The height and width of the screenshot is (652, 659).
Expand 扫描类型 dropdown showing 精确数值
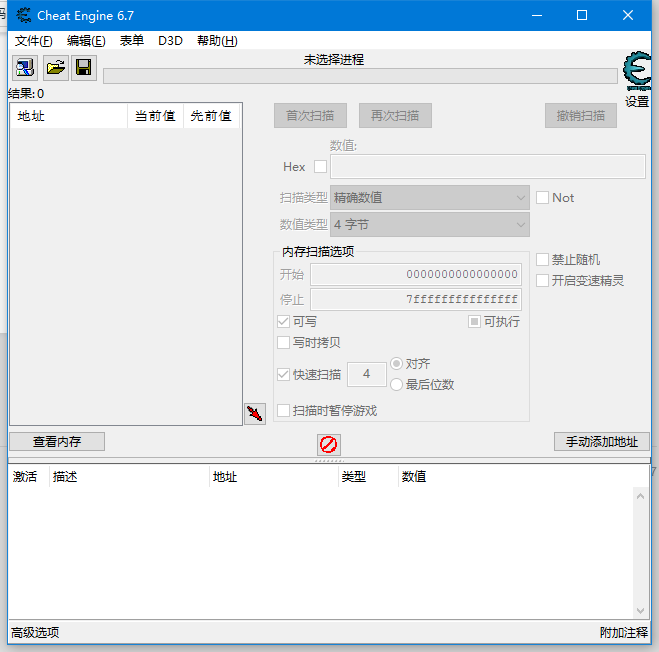coord(430,198)
